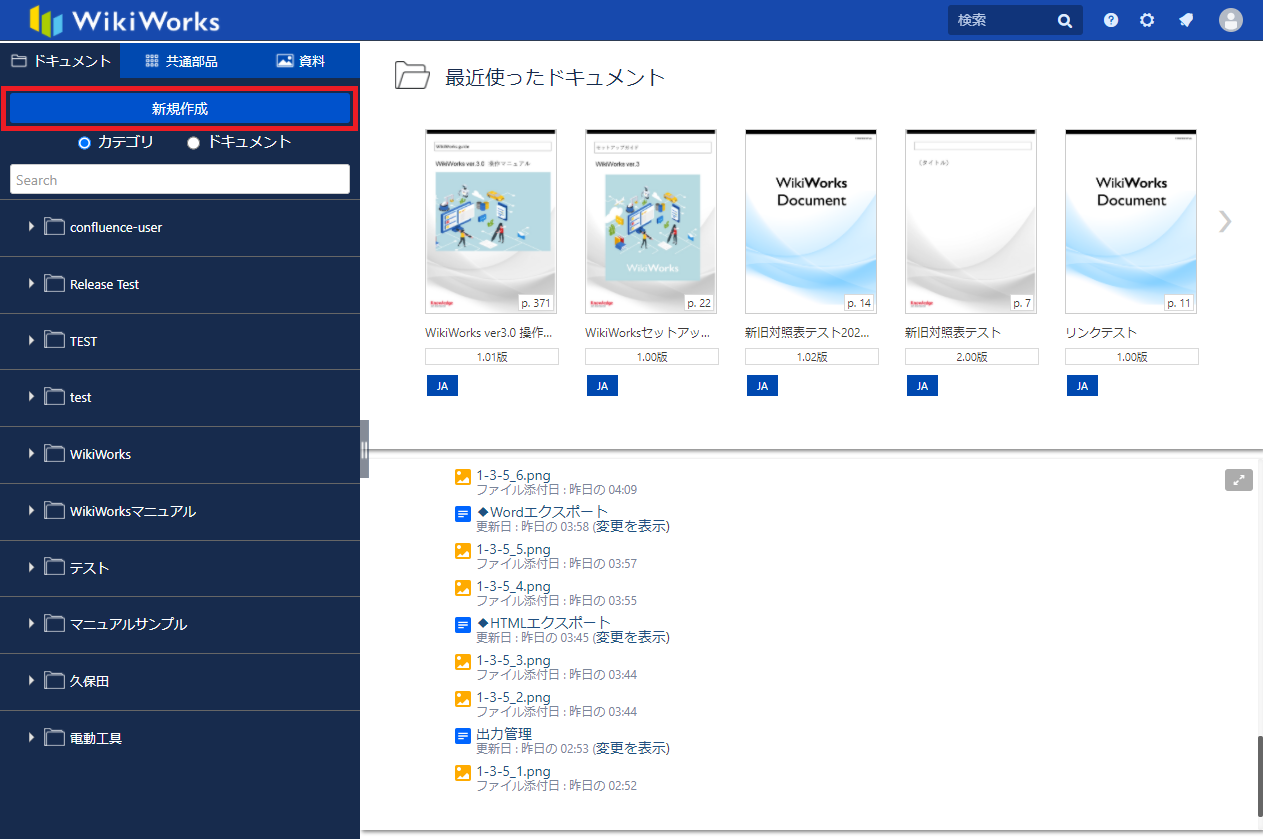Expand the 久保田 category
Screen dimensions: 1263x839
(x=31, y=681)
